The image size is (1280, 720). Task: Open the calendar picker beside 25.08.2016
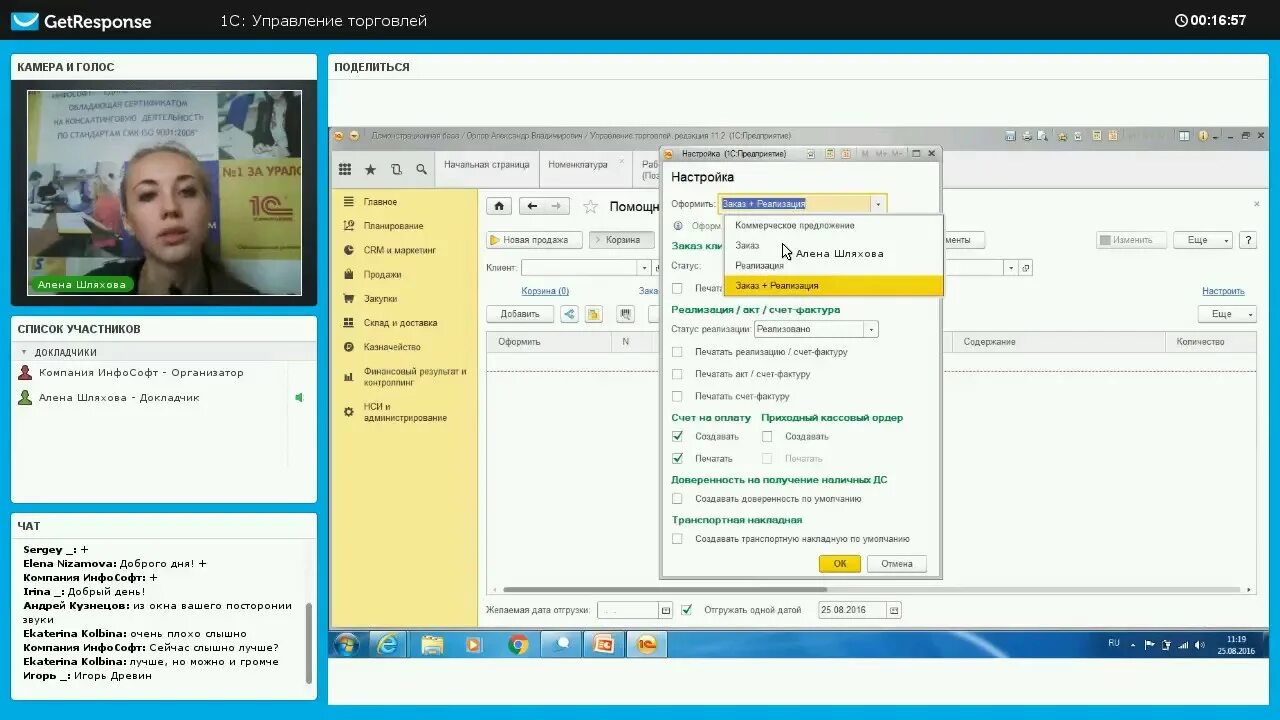tap(894, 610)
